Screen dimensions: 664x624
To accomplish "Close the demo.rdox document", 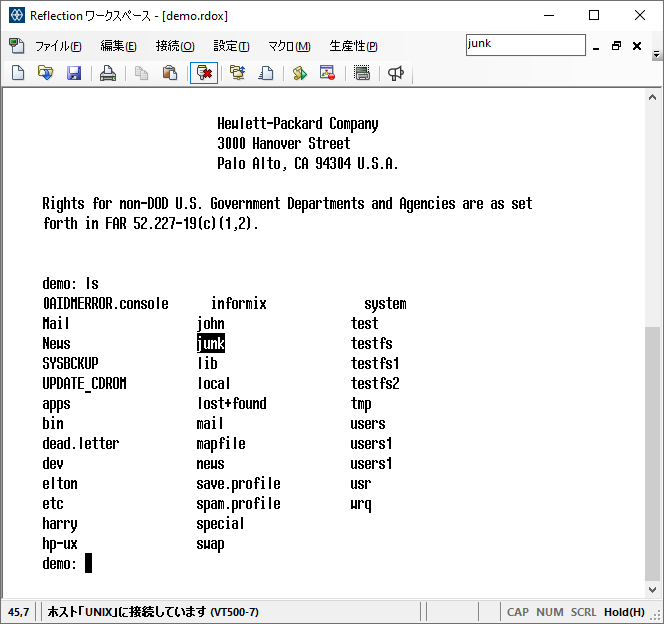I will coord(636,46).
